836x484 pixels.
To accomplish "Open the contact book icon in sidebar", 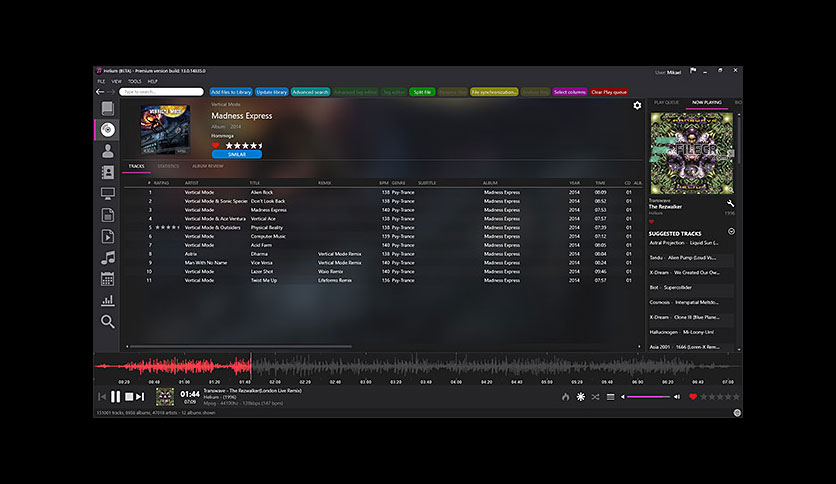I will point(108,172).
